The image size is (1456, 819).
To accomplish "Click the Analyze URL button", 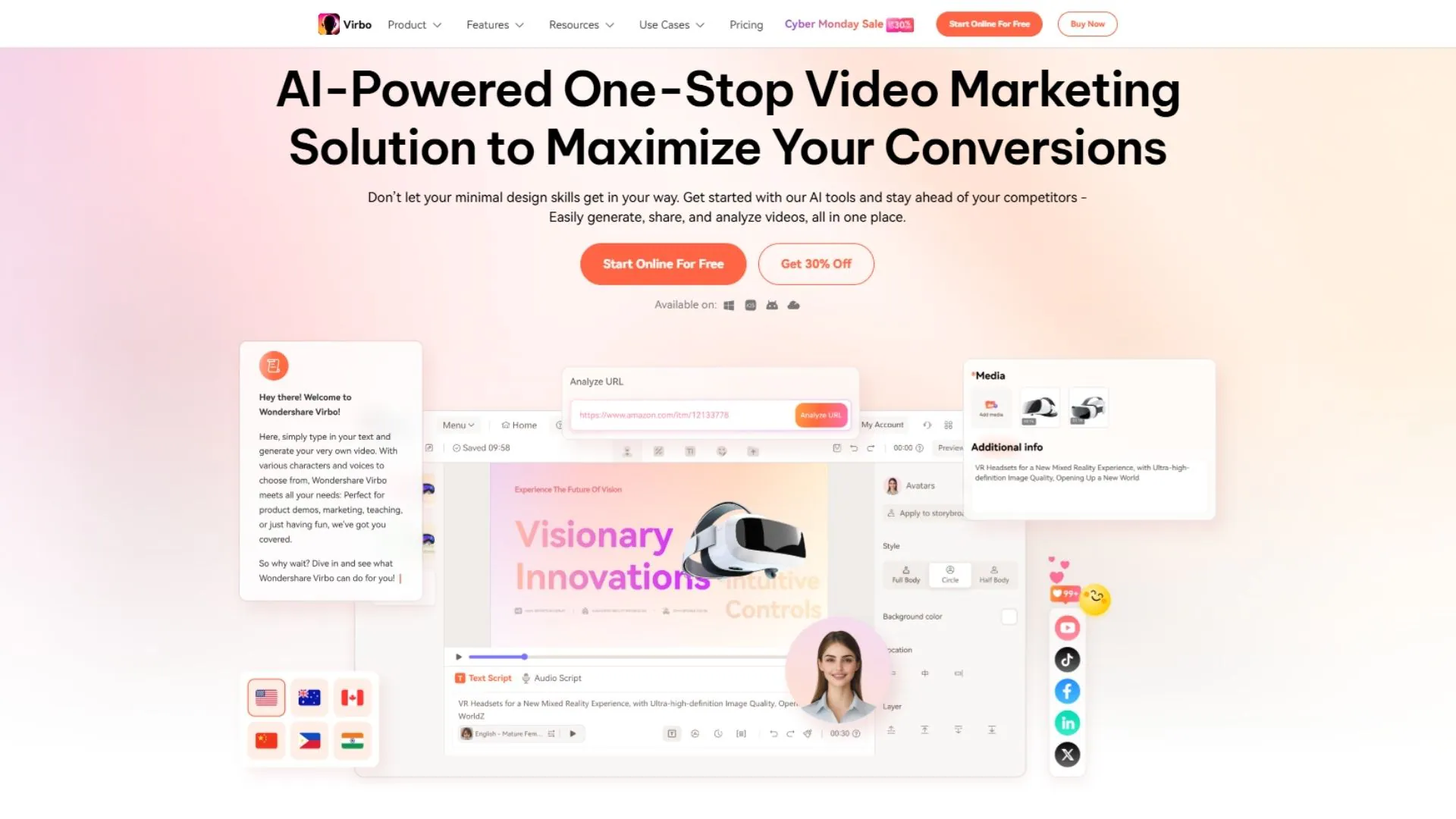I will (x=821, y=414).
